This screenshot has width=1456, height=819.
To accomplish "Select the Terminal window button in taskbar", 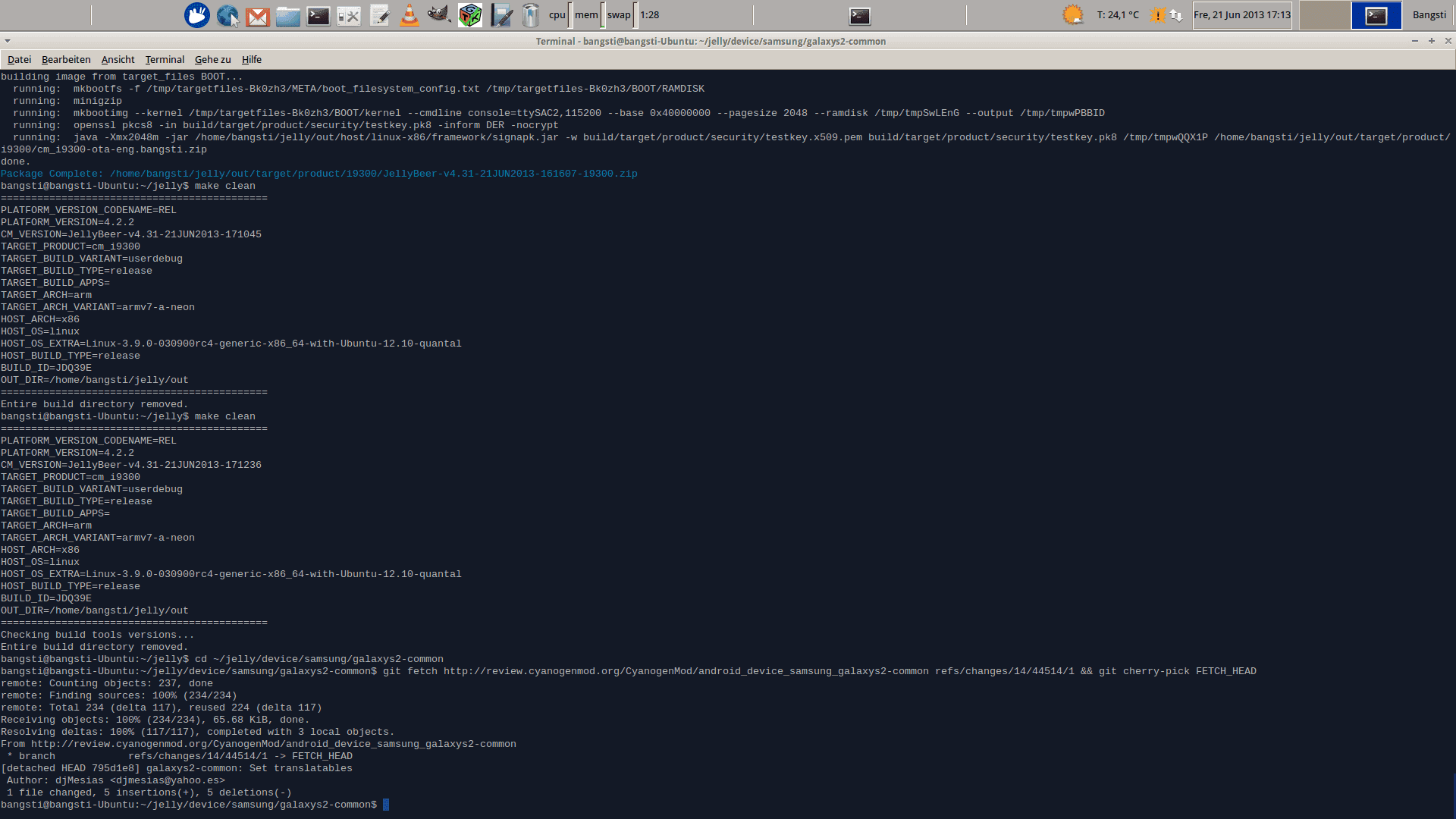I will click(860, 15).
